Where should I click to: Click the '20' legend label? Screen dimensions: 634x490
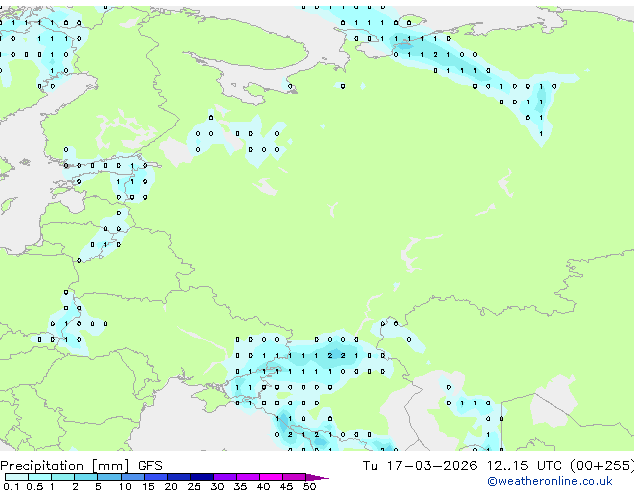(x=171, y=486)
